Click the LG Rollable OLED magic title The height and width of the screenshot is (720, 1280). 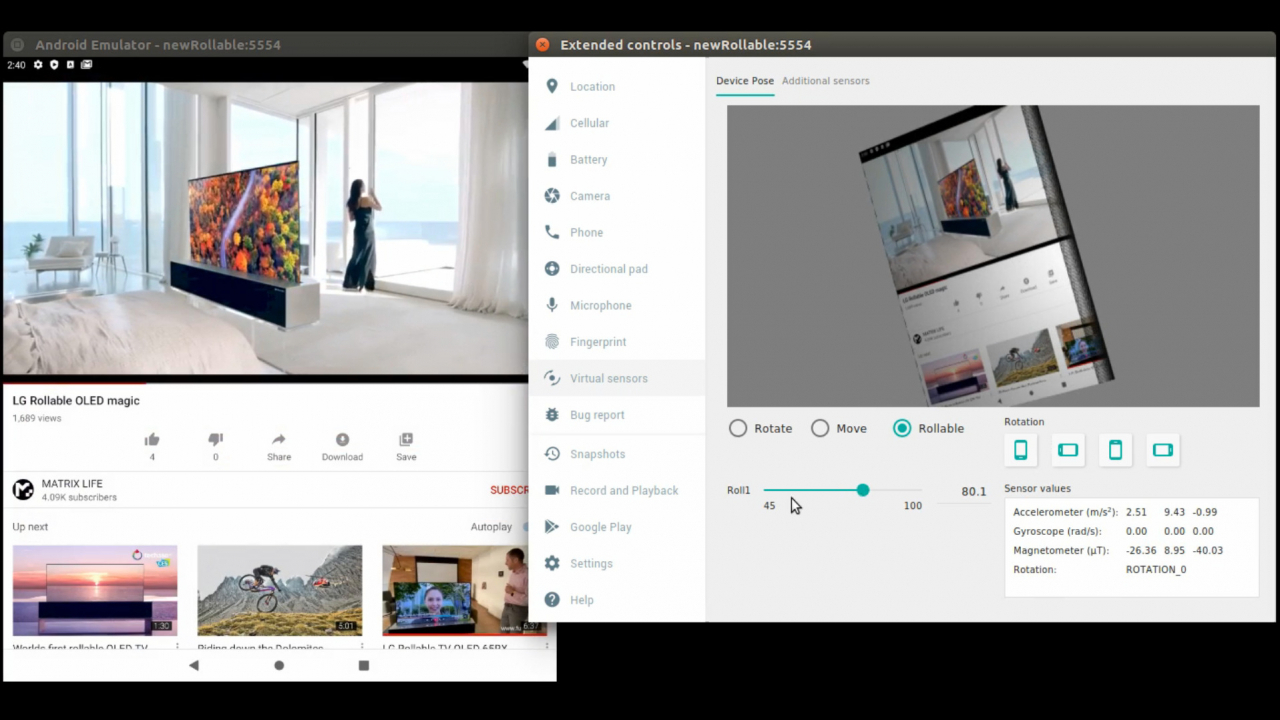tap(76, 401)
